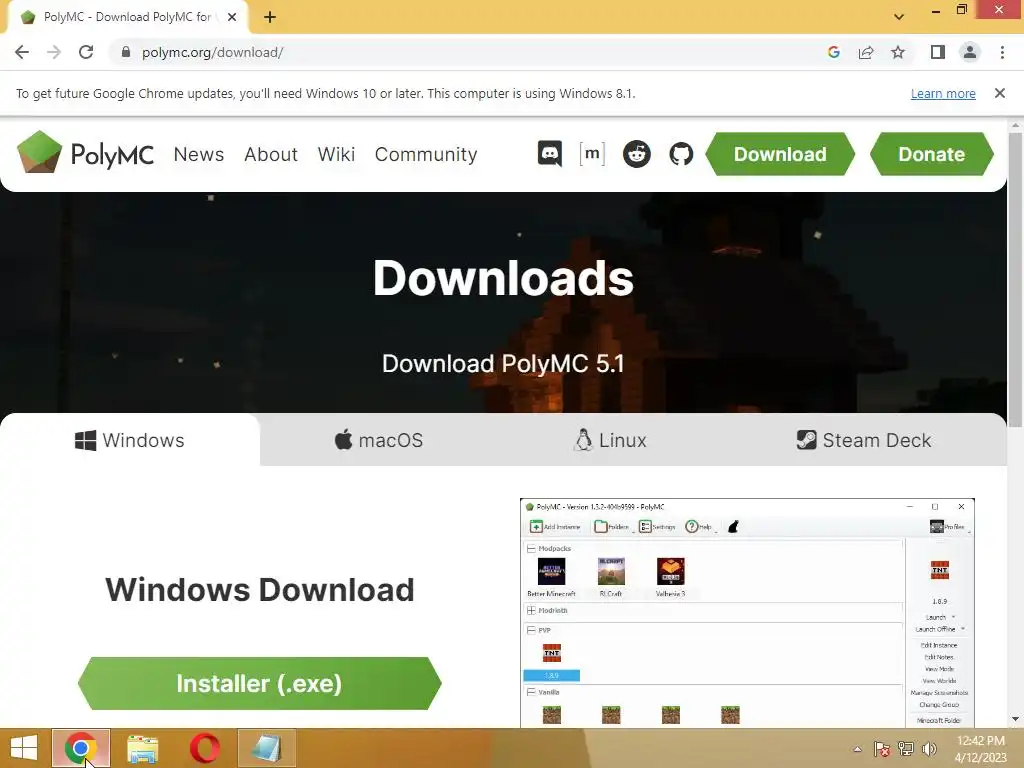
Task: Click the green Download header button
Action: tap(780, 154)
